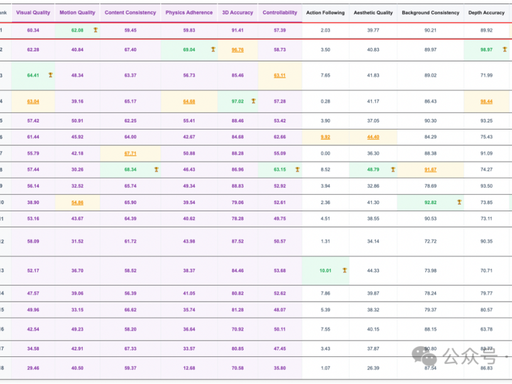Click the 67.33 Content Consistency cell

pyautogui.click(x=130, y=348)
